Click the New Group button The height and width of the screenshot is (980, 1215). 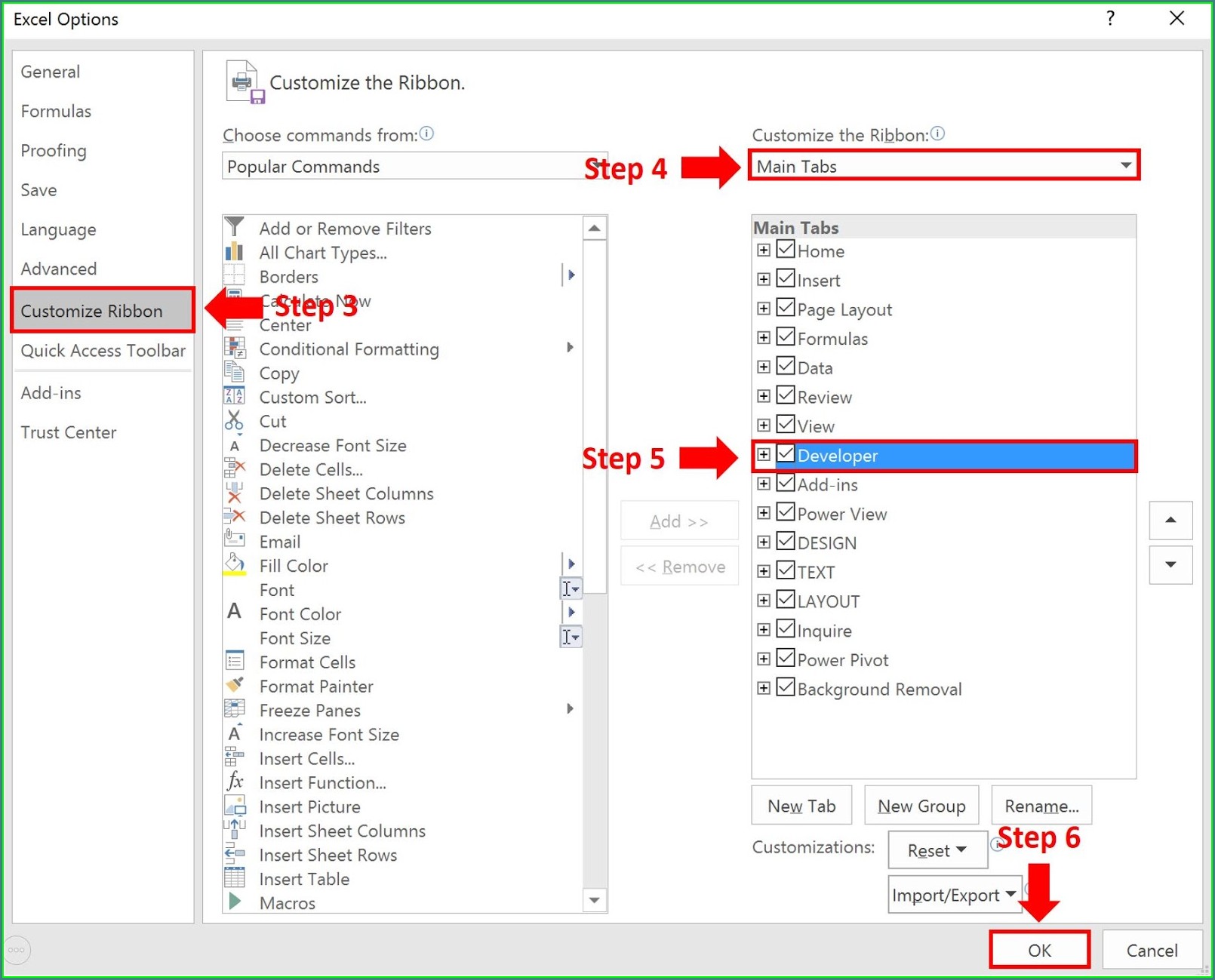(x=921, y=806)
